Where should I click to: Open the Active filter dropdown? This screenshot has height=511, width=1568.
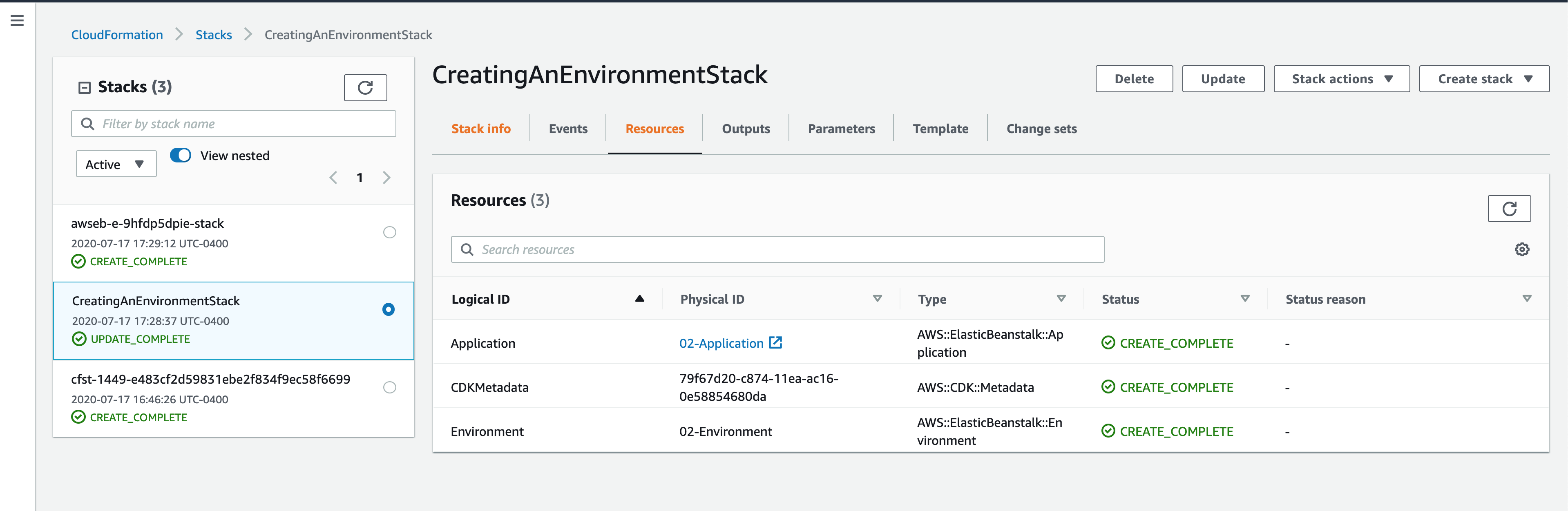116,164
